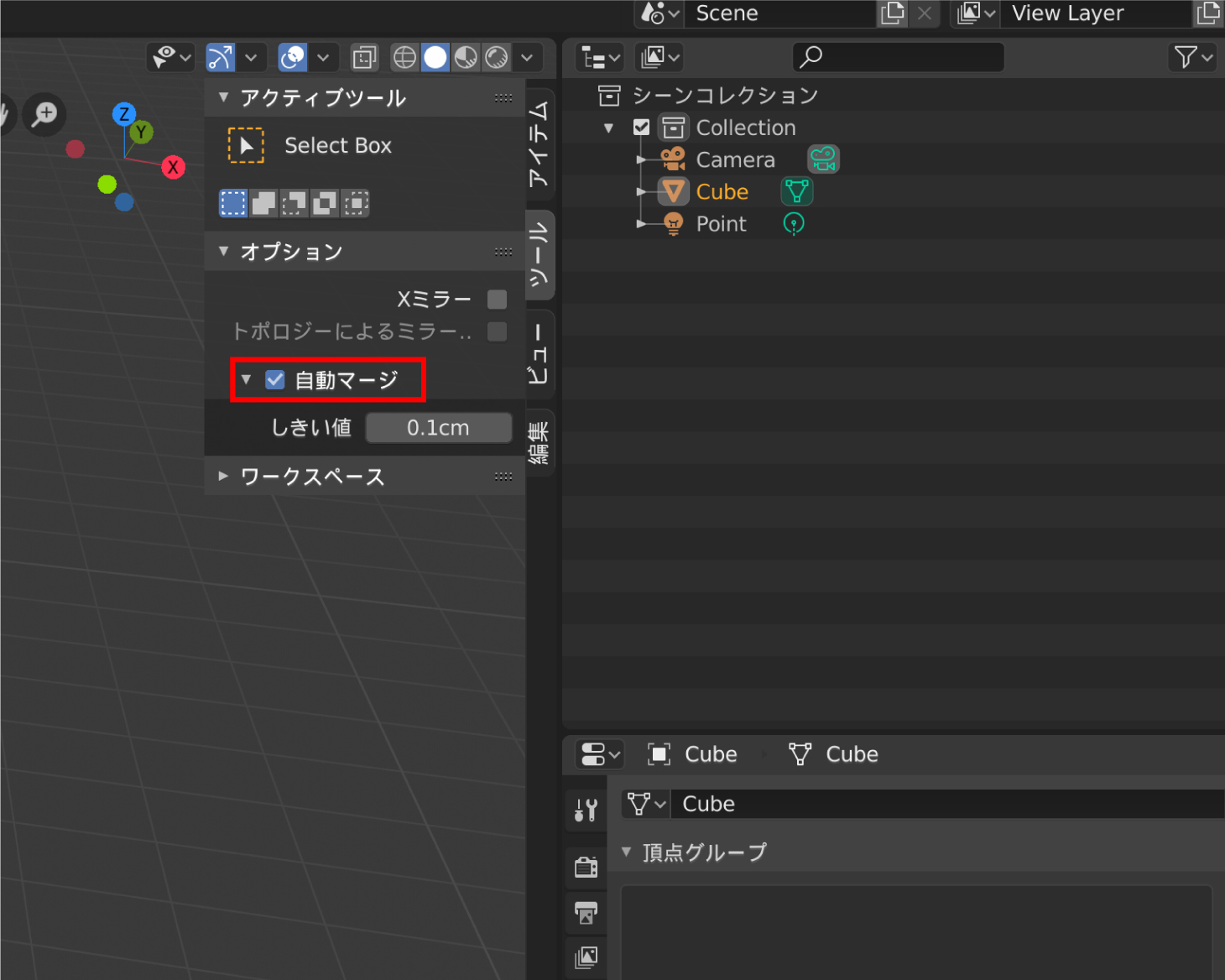Click the zoom magnifier viewport icon
The image size is (1225, 980).
pos(44,114)
